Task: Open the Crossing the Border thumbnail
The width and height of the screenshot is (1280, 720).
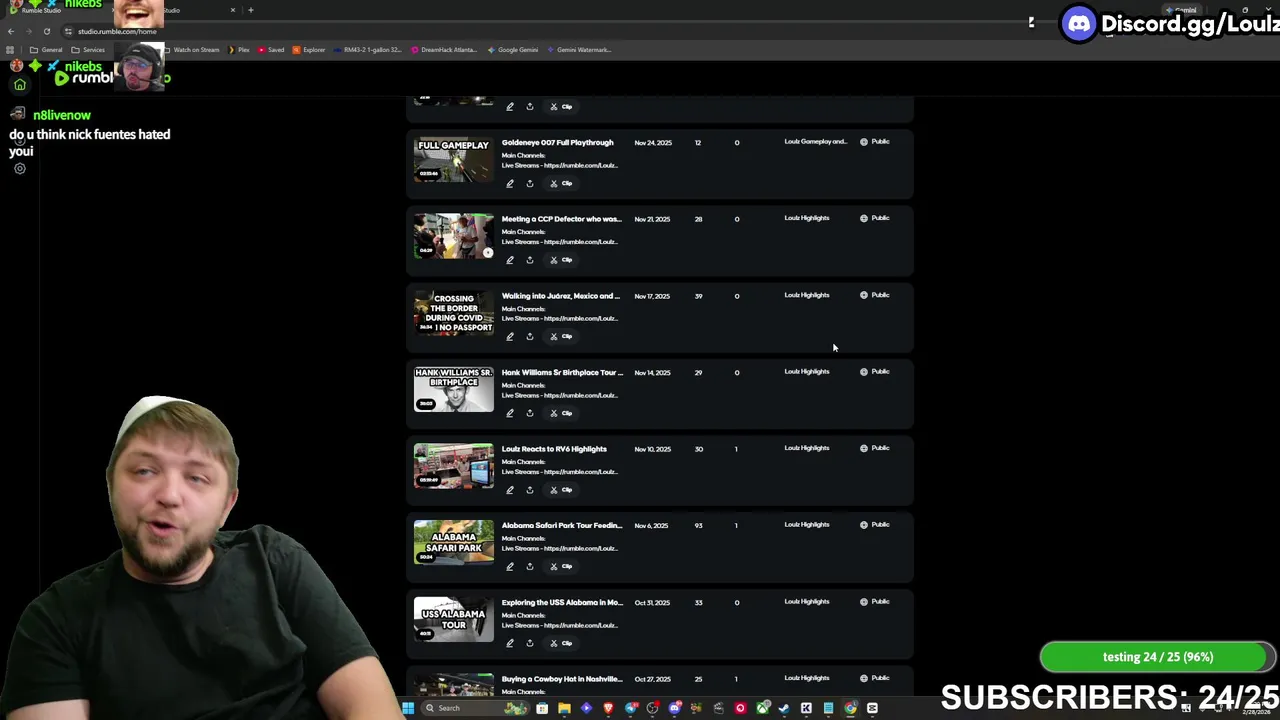Action: point(454,312)
